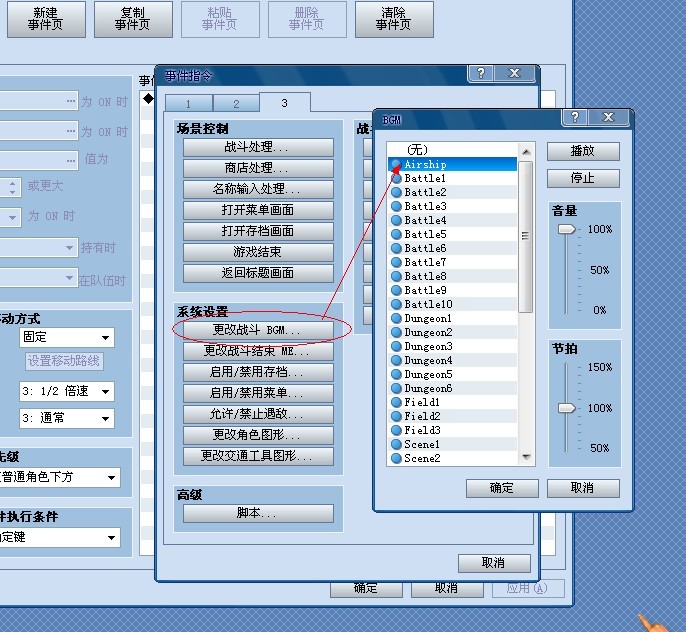Image resolution: width=686 pixels, height=632 pixels.
Task: Click the blue icon beside Field3
Action: click(396, 430)
